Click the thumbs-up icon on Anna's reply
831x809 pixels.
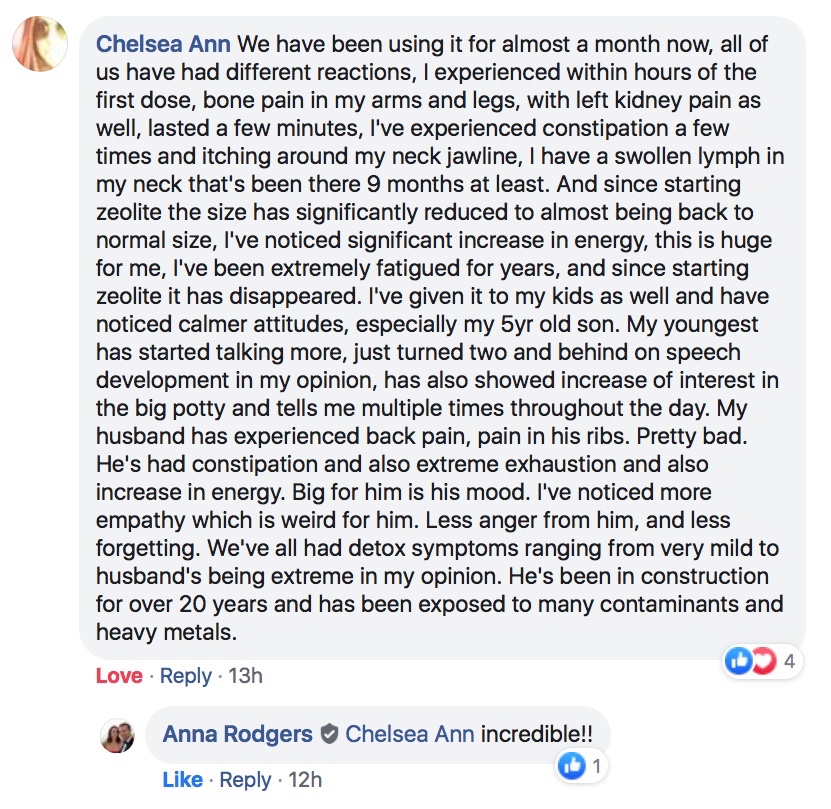(572, 765)
